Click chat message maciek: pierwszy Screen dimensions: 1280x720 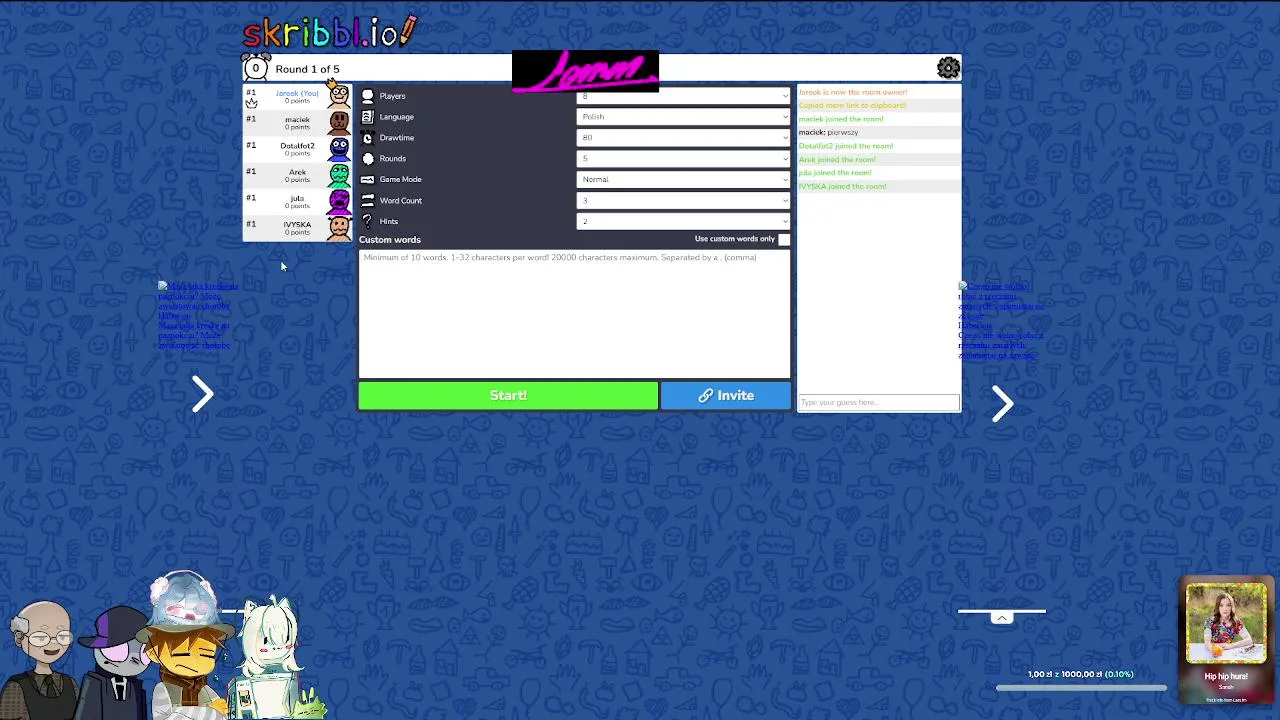(829, 132)
